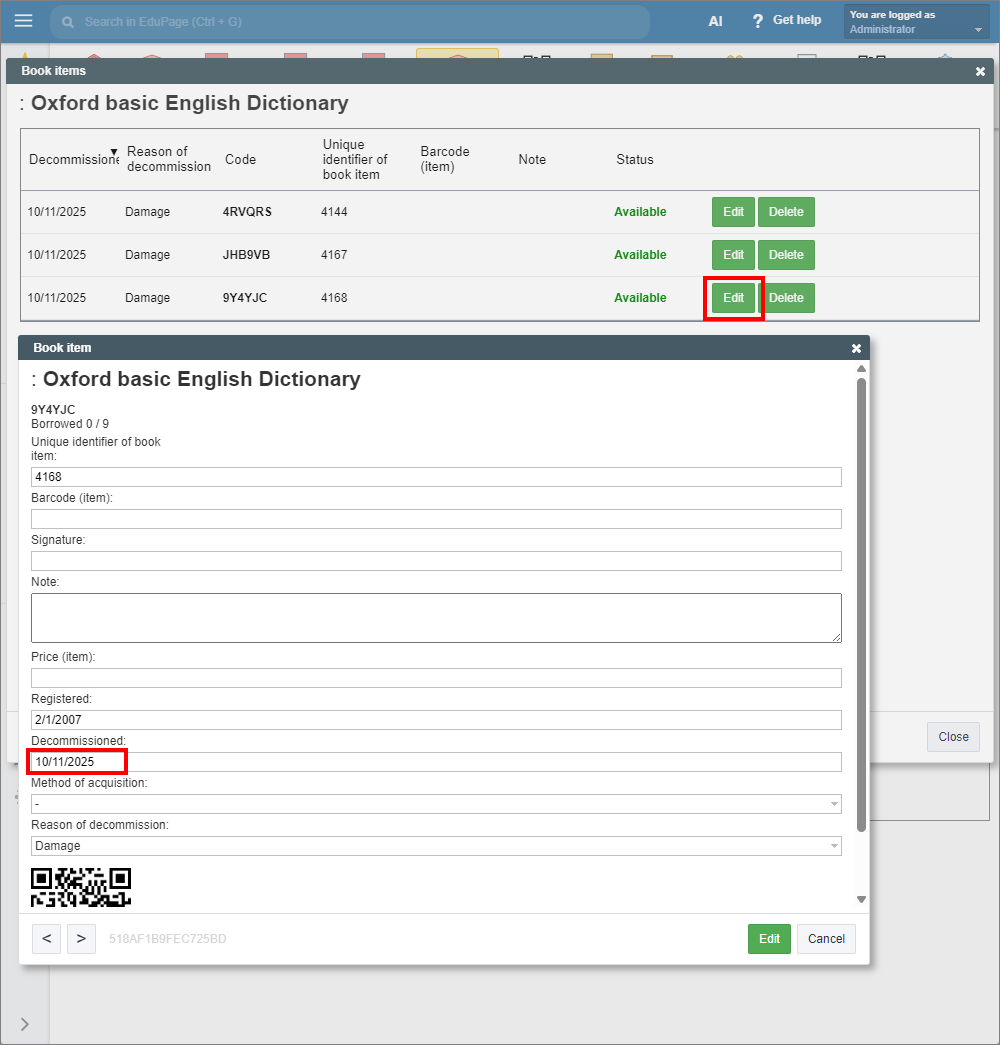Expand the left sidebar chevron
This screenshot has width=1000, height=1045.
tap(24, 1023)
